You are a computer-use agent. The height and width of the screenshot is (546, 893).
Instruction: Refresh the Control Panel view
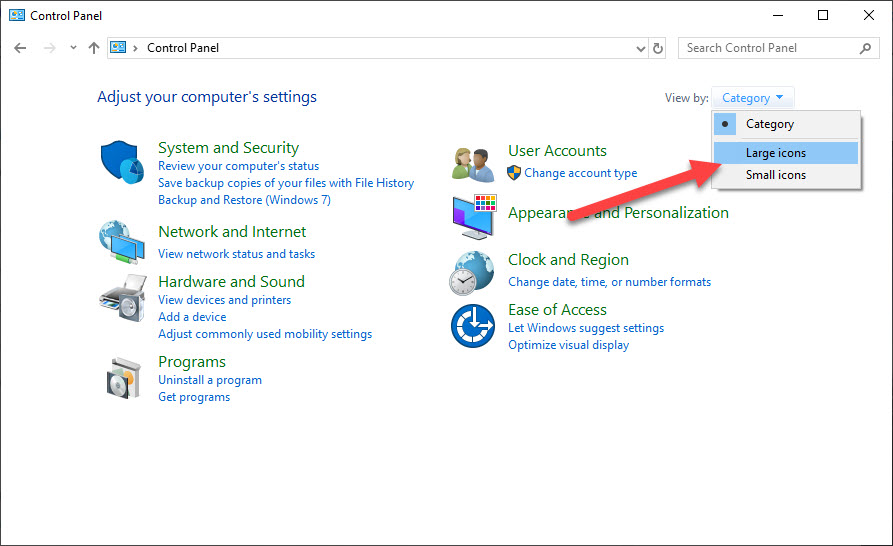click(x=658, y=48)
